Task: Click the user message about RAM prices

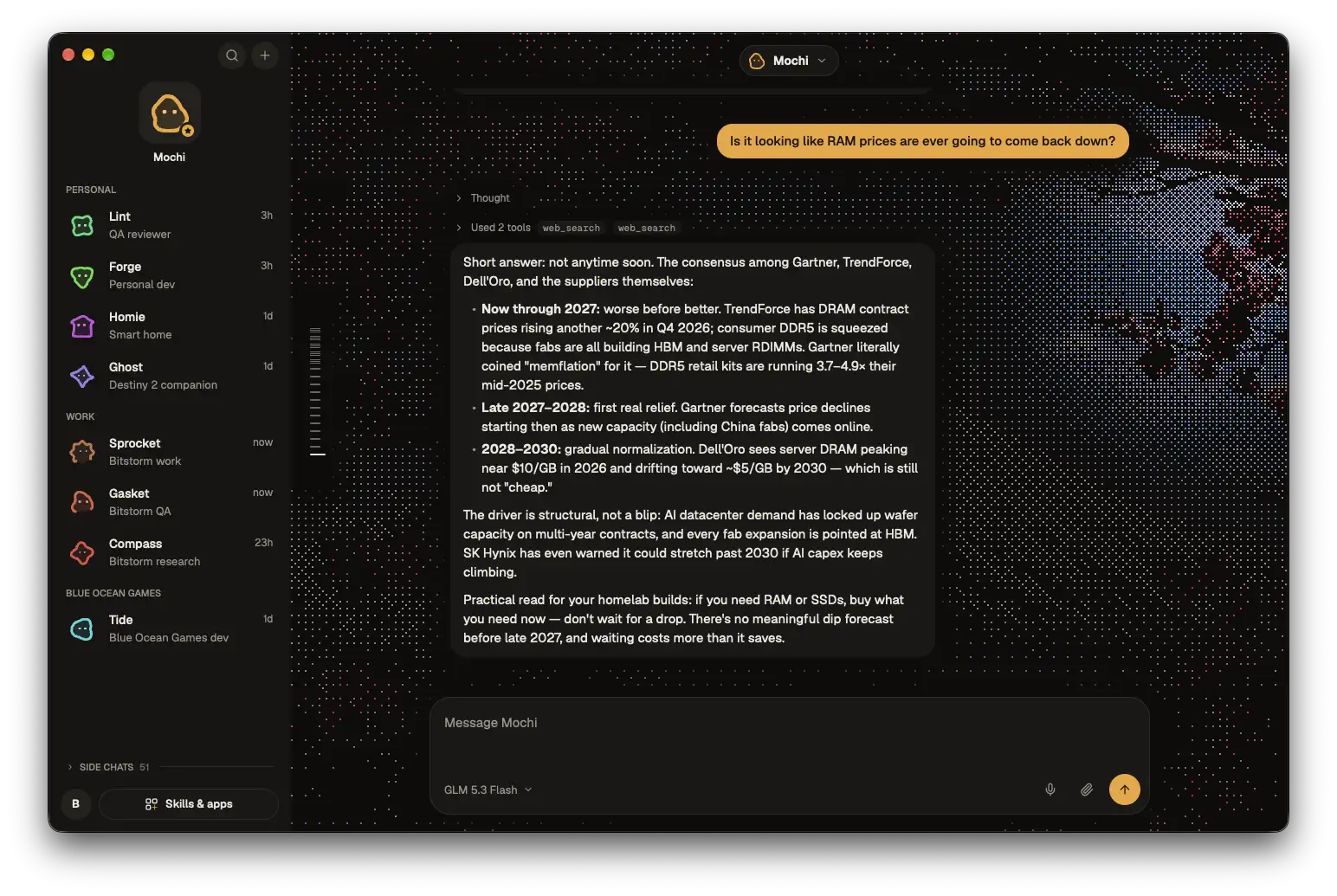Action: point(922,141)
